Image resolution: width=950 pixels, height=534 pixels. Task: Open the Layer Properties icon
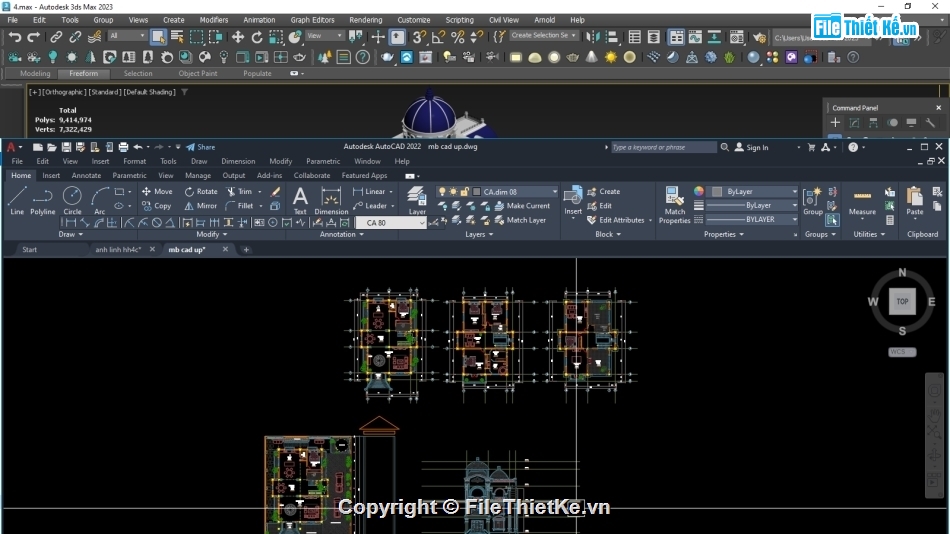[x=417, y=201]
